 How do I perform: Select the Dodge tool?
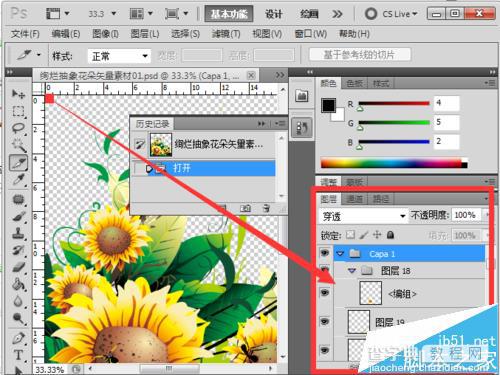pyautogui.click(x=18, y=319)
